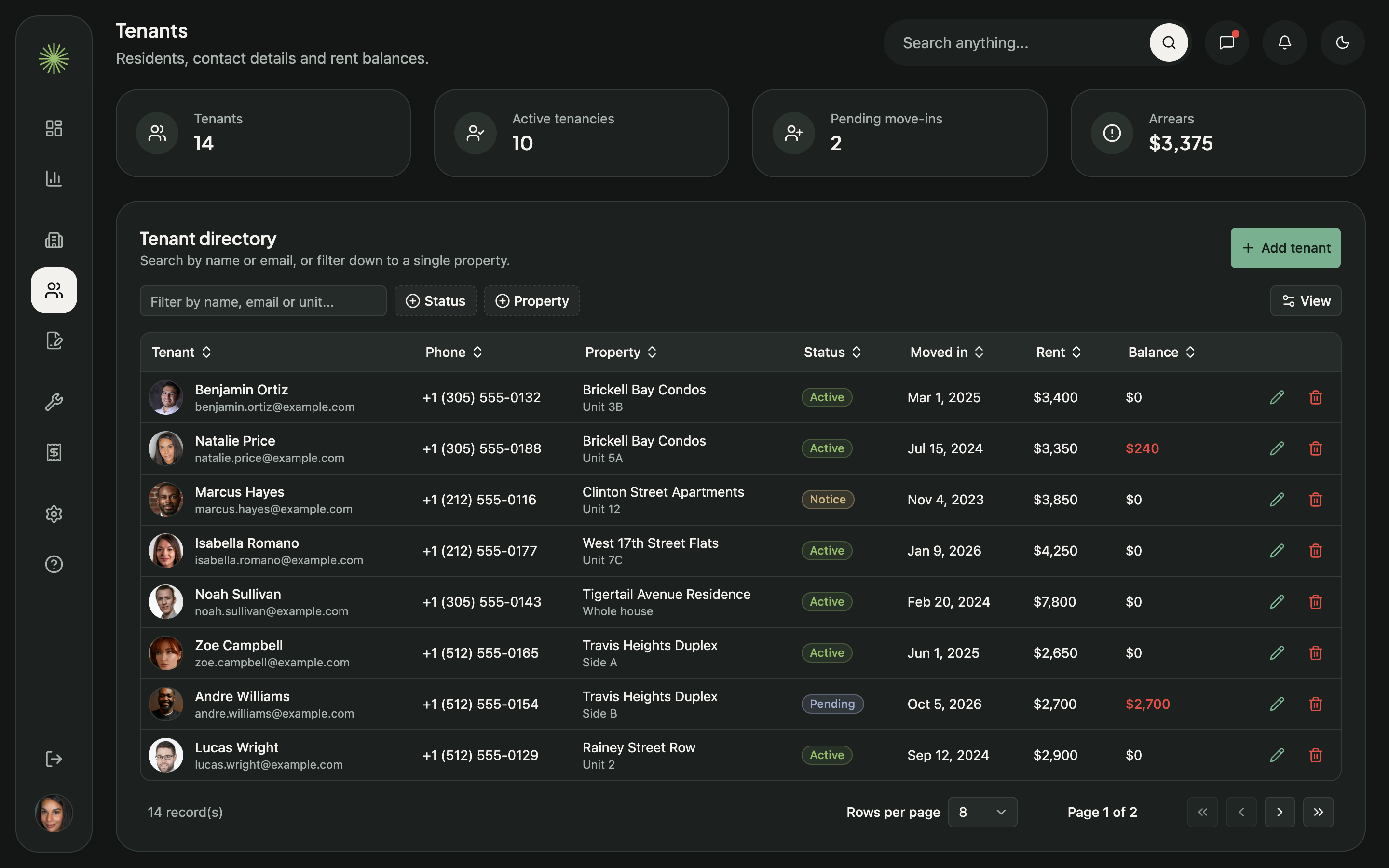Viewport: 1389px width, 868px height.
Task: Edit Benjamin Ortiz with pencil icon
Action: coord(1277,397)
